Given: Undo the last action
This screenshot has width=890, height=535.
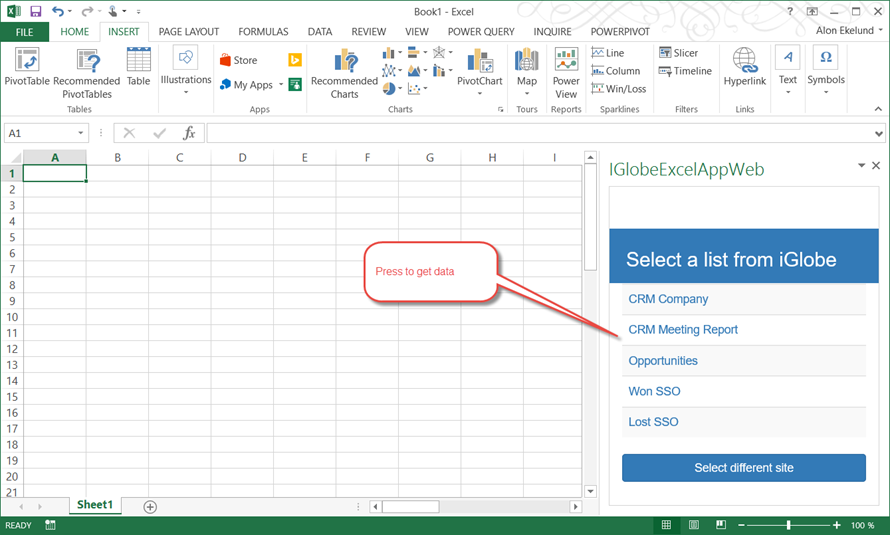Looking at the screenshot, I should 57,11.
